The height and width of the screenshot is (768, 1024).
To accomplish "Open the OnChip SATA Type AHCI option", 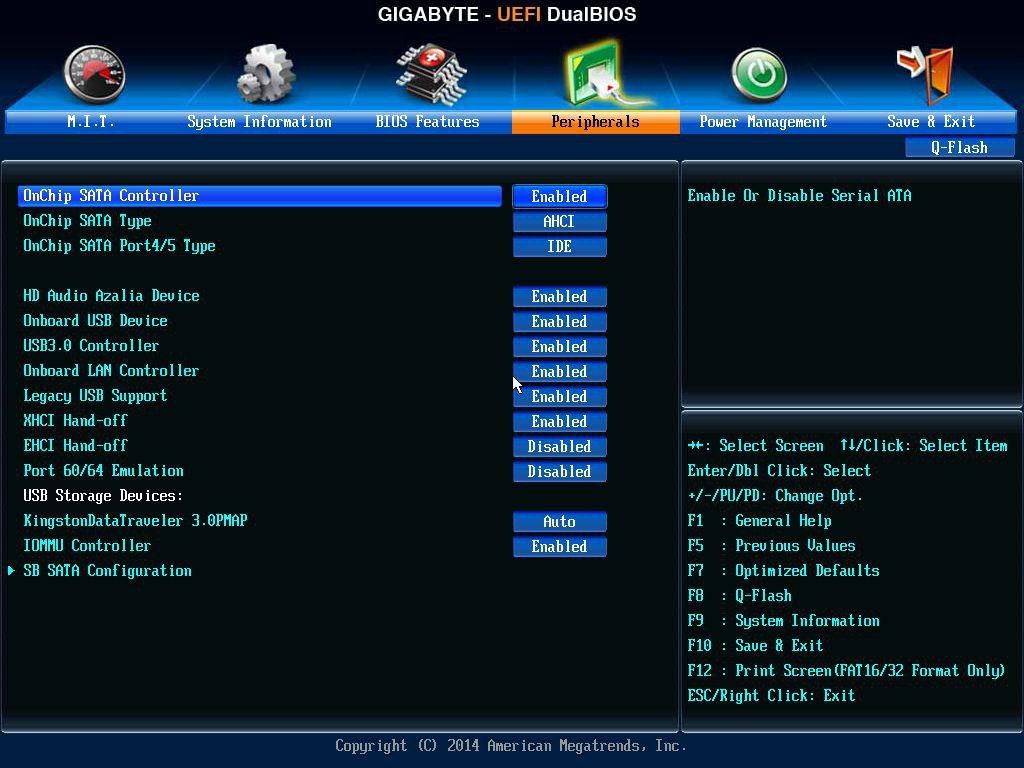I will pos(560,221).
